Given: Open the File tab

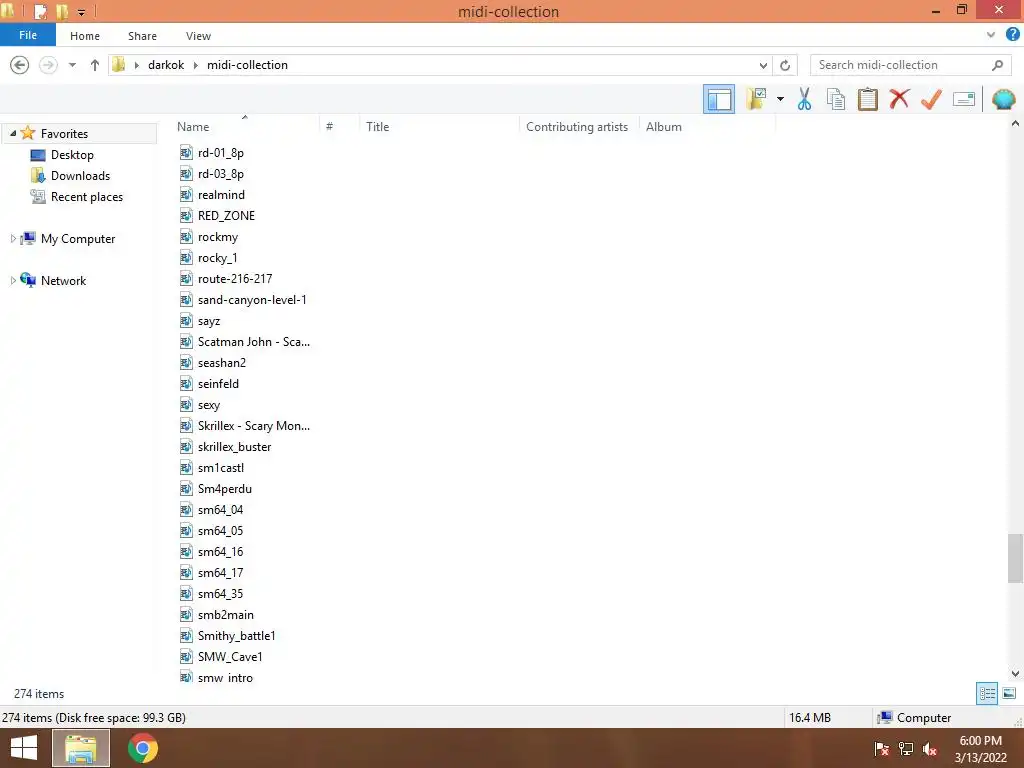Looking at the screenshot, I should (x=28, y=35).
